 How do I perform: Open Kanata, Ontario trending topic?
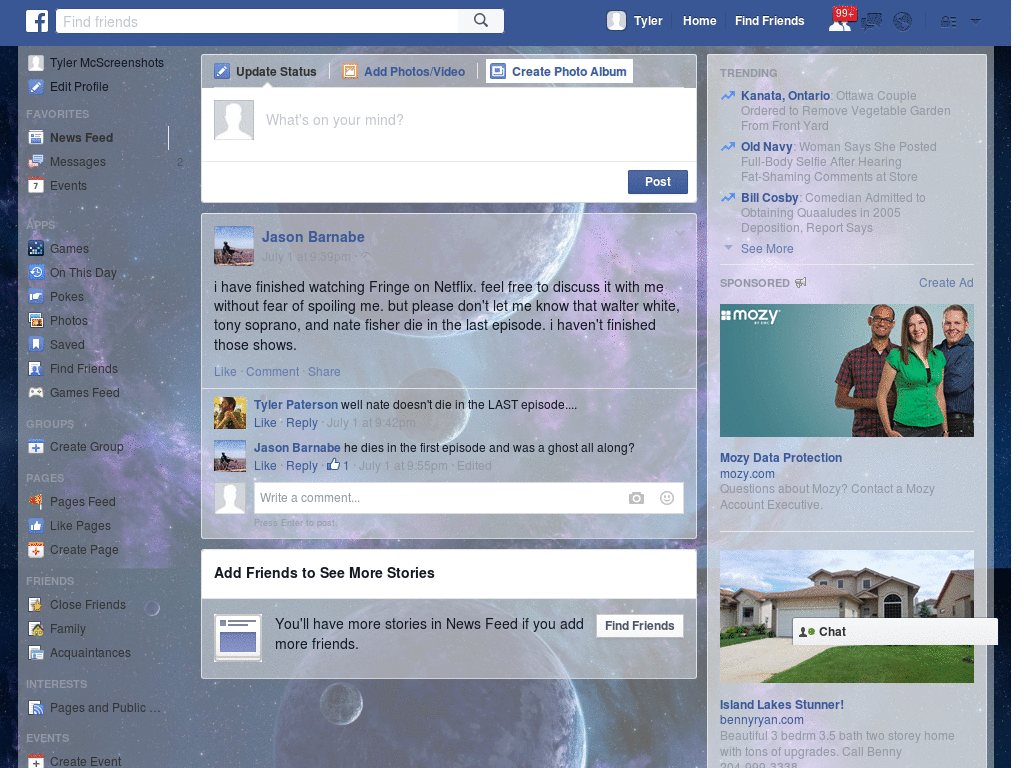point(785,95)
